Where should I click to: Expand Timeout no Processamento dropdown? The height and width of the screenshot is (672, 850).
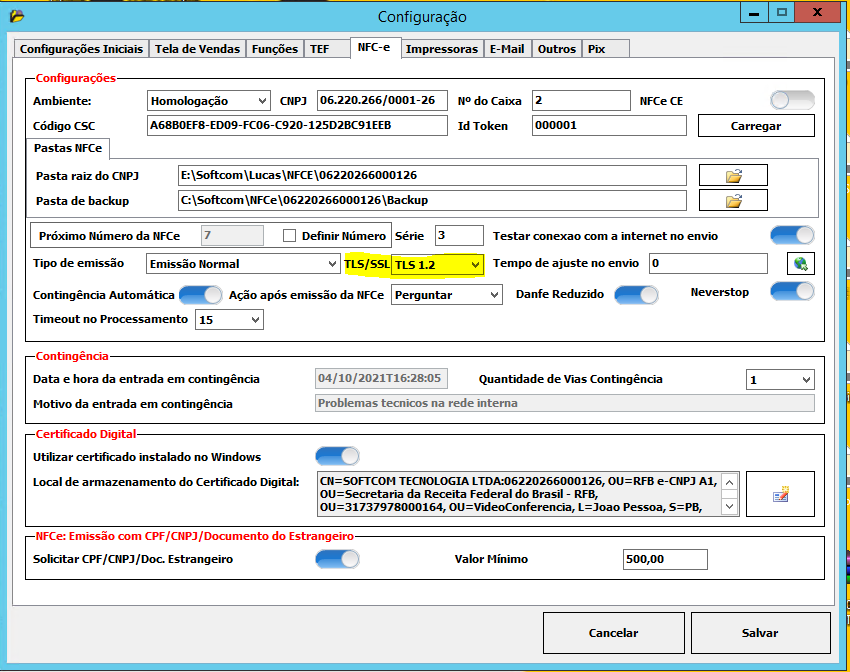(x=229, y=320)
